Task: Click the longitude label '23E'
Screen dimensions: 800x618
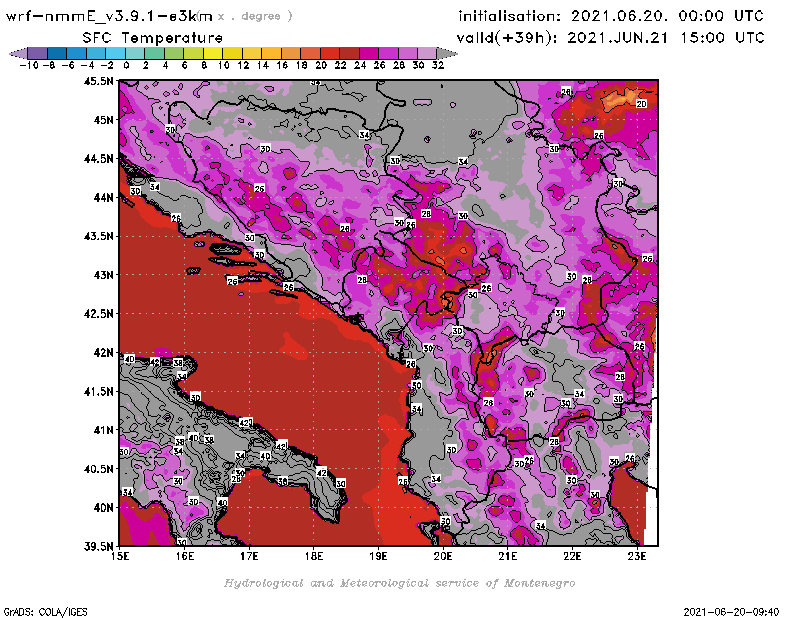Action: (637, 556)
